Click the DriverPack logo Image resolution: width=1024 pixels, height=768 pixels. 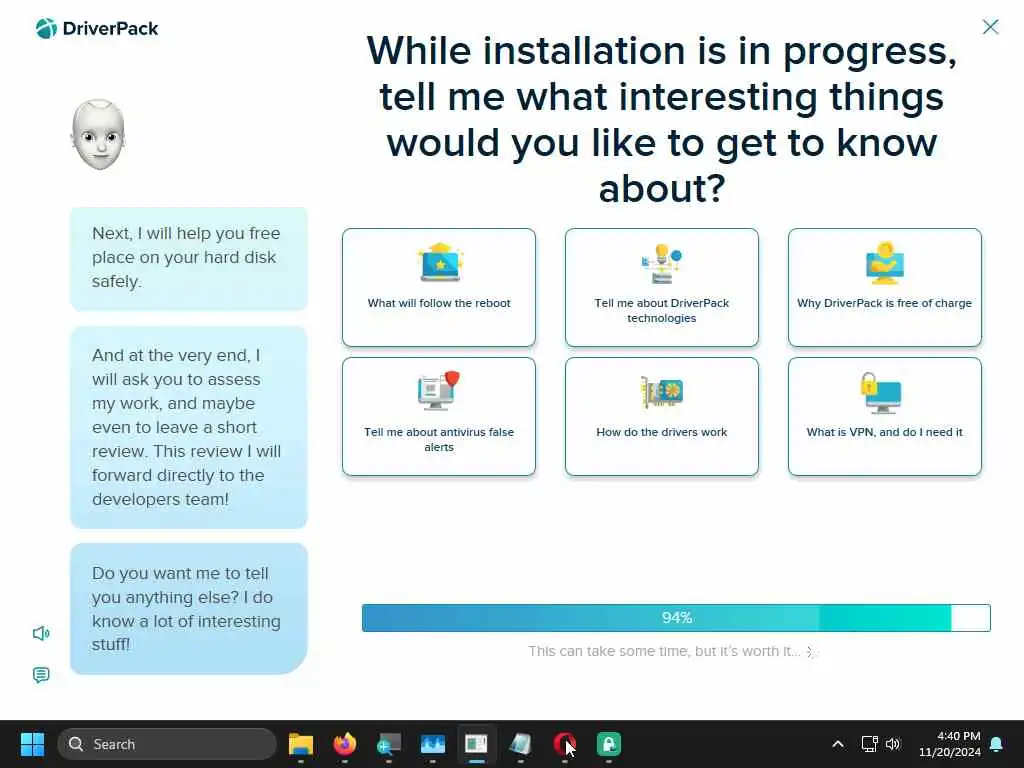[x=97, y=29]
